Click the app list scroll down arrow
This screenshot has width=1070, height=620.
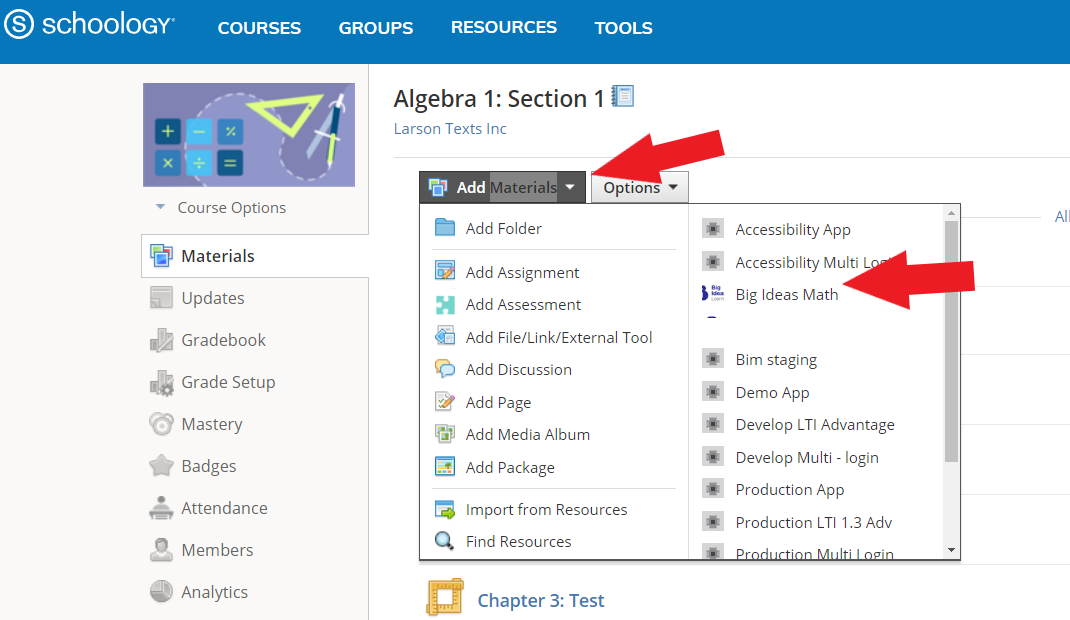pos(951,549)
